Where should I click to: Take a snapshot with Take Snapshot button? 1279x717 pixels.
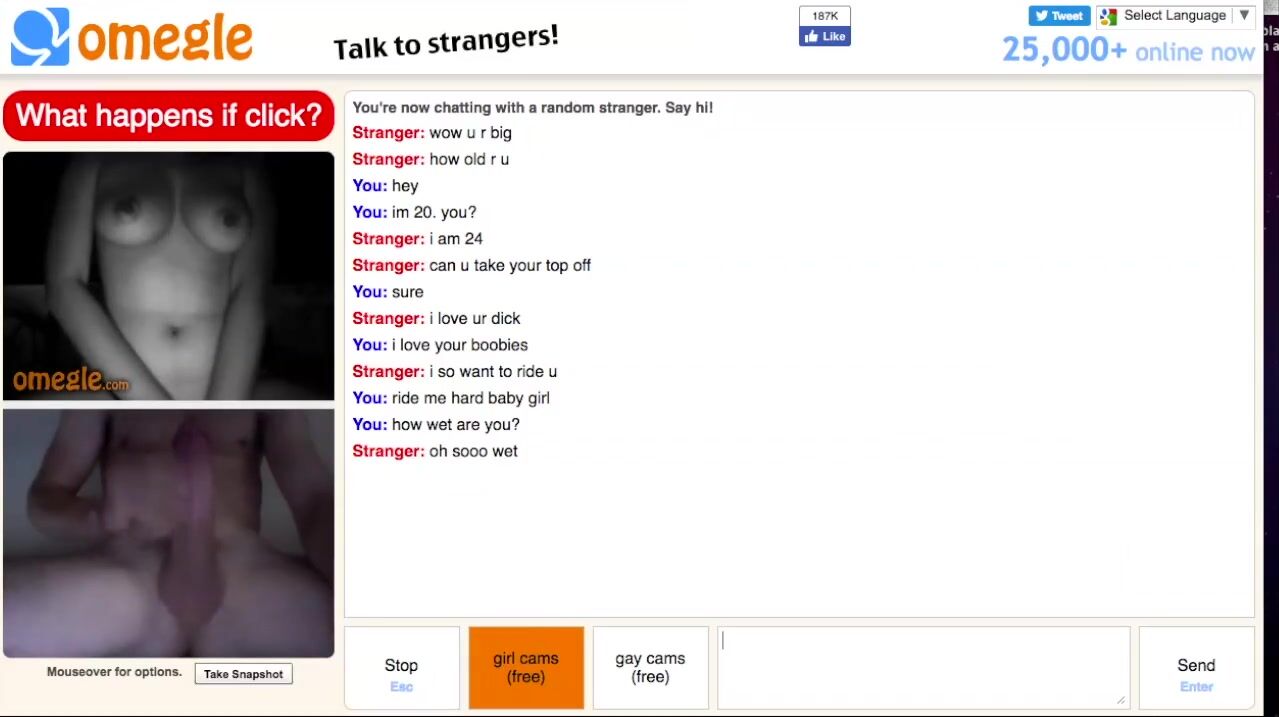[x=244, y=674]
